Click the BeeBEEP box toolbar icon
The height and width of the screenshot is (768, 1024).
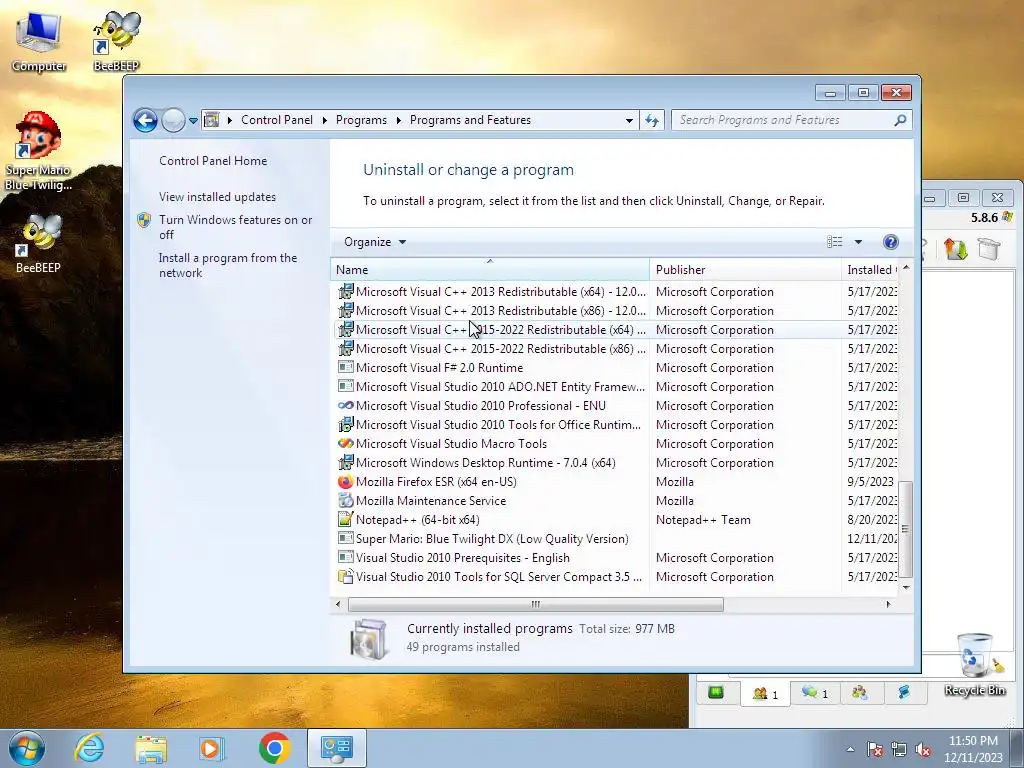coord(989,249)
